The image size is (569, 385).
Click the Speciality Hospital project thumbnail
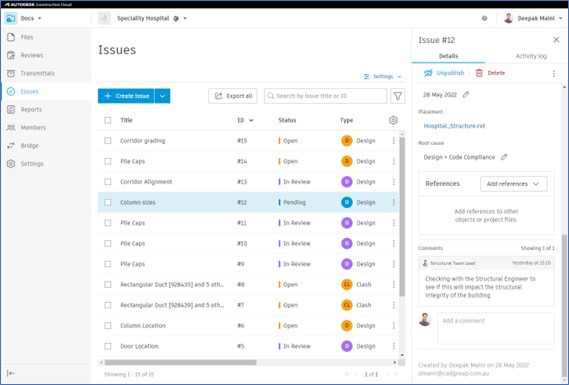click(x=105, y=18)
